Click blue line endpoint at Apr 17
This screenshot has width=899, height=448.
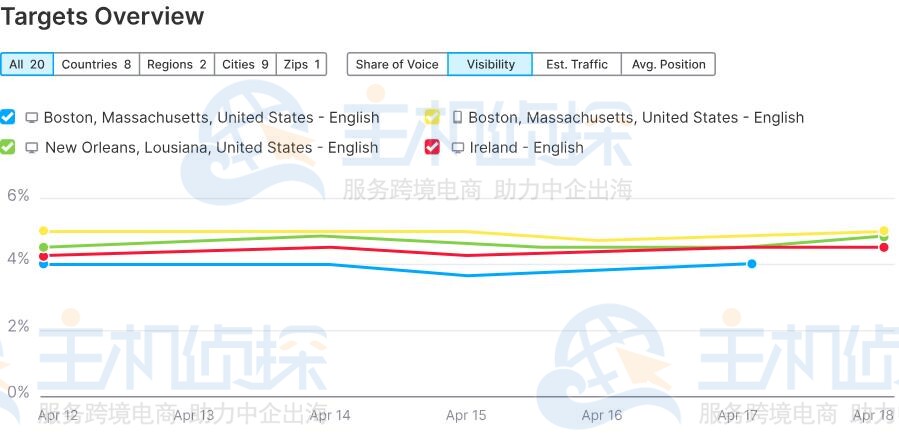[751, 264]
